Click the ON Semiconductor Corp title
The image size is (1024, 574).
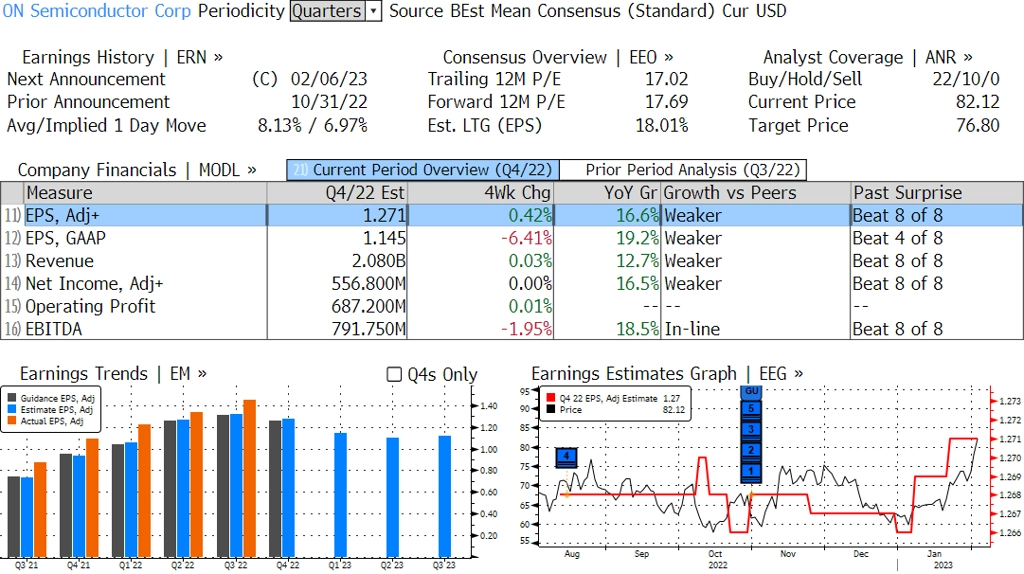click(97, 11)
